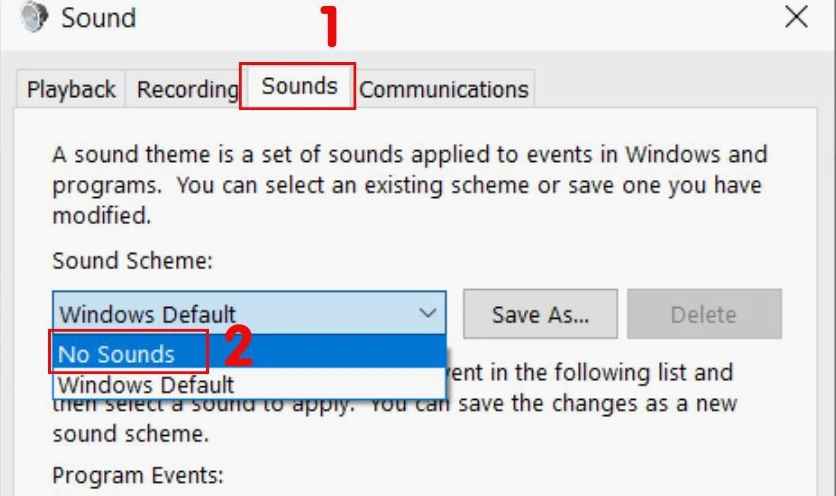Pick Windows Default in the dropdown list
The height and width of the screenshot is (496, 836).
[x=146, y=384]
